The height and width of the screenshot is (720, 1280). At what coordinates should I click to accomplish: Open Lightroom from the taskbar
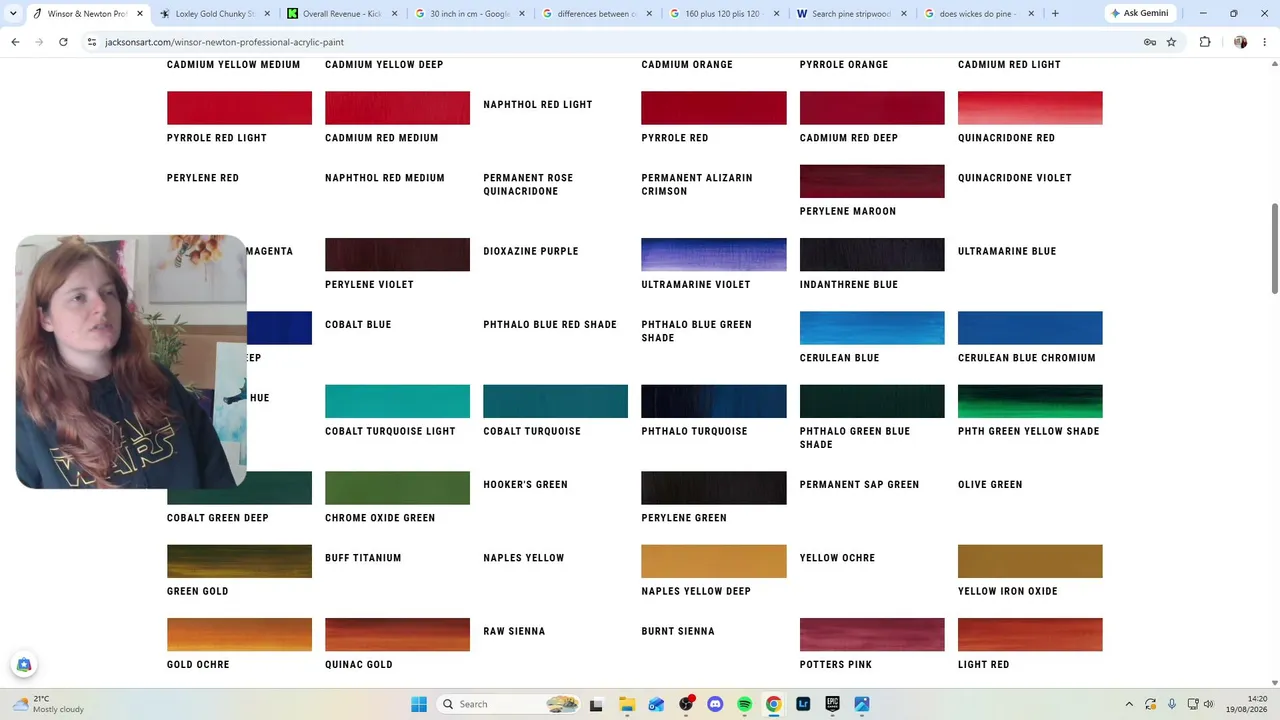tap(803, 704)
